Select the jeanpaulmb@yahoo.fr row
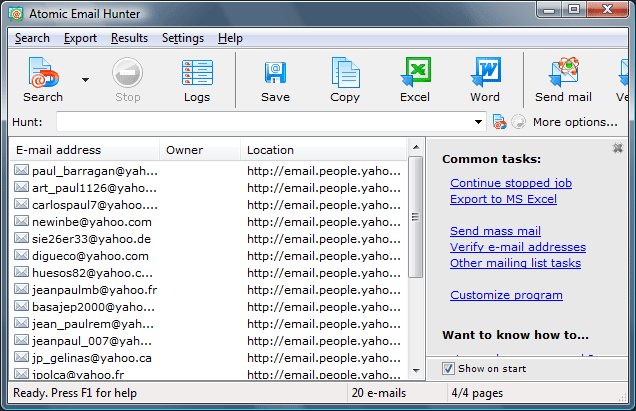The image size is (636, 411). click(208, 290)
